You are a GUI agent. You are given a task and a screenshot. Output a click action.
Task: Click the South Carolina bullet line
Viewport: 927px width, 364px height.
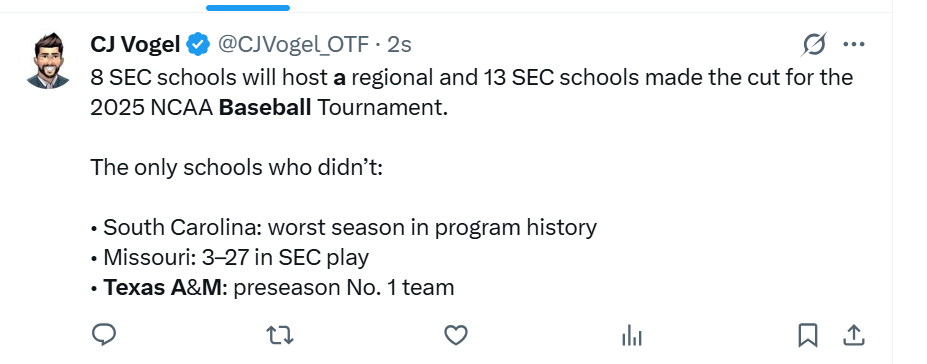tap(343, 228)
